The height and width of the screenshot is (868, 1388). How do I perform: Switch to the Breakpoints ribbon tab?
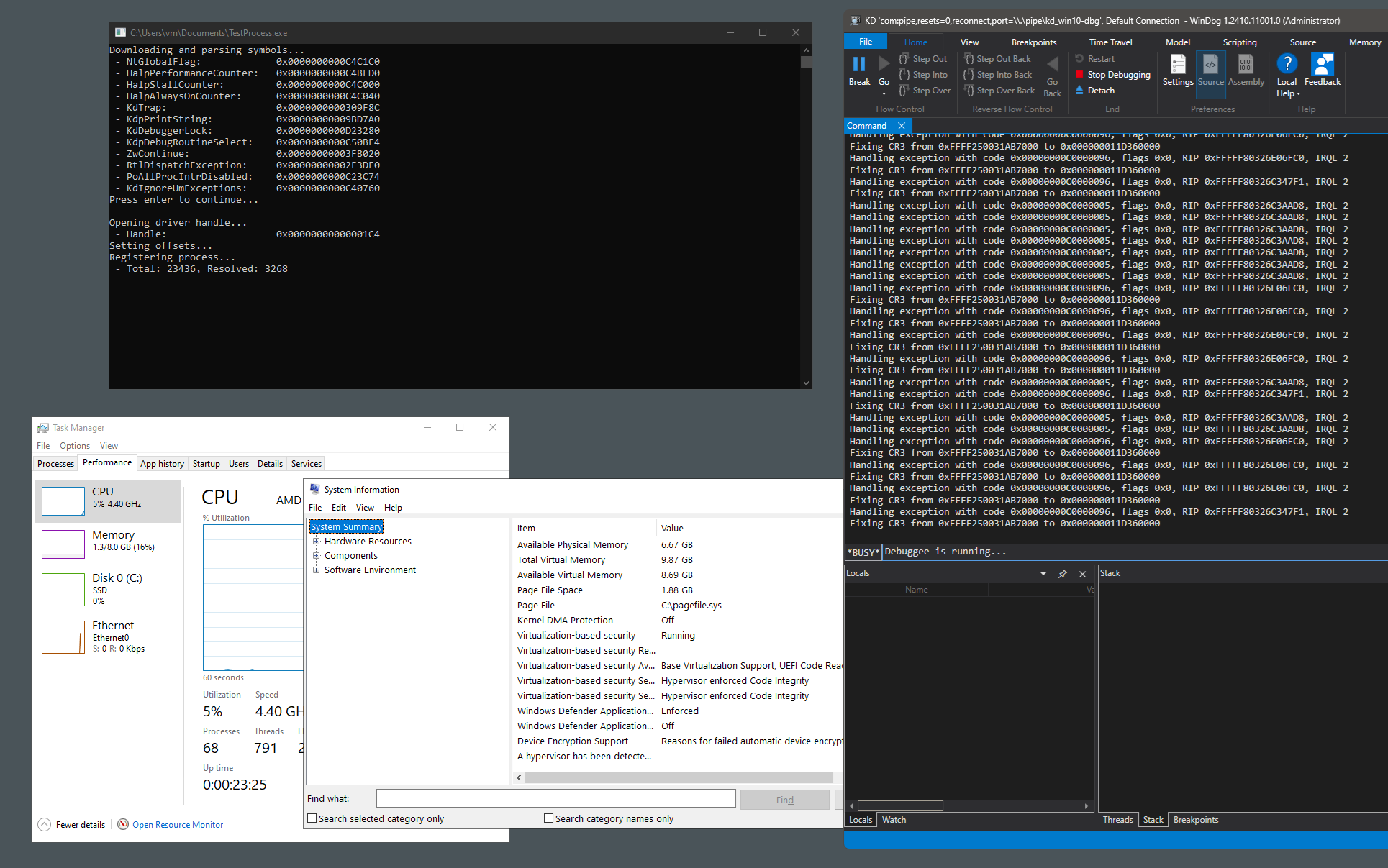pyautogui.click(x=1033, y=42)
